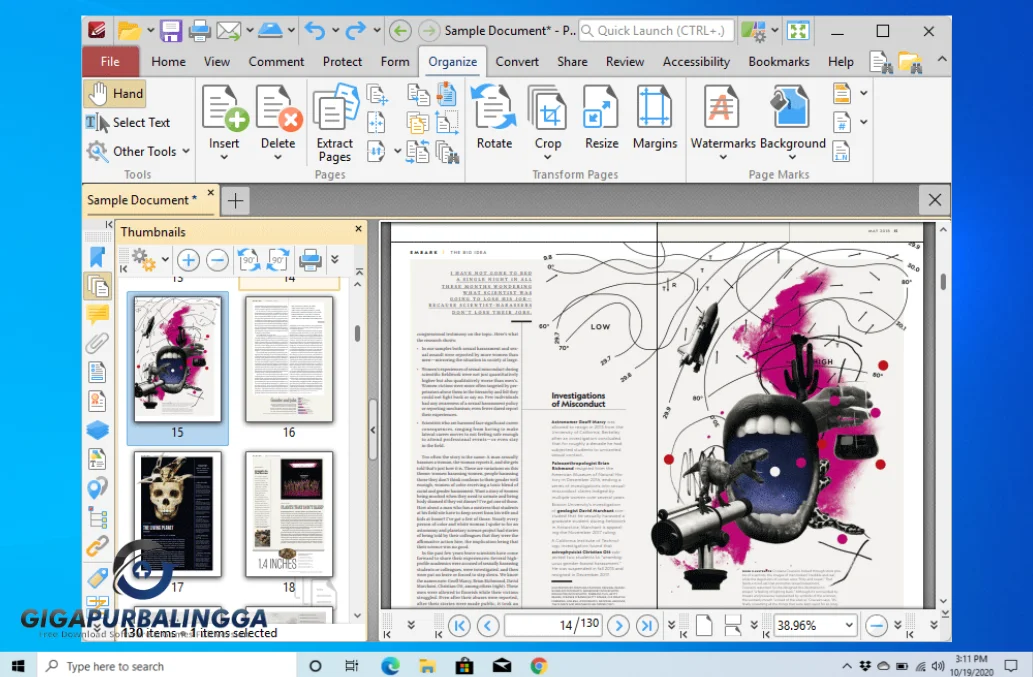Activate the Select Text tool
Viewport: 1033px width, 677px height.
[128, 122]
